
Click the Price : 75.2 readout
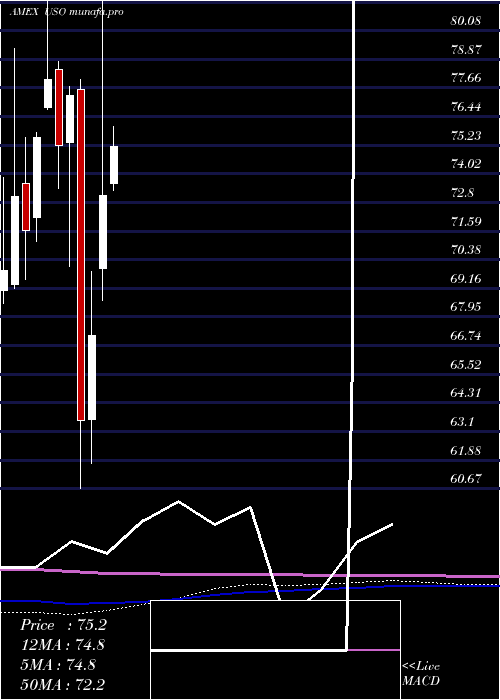[63, 625]
